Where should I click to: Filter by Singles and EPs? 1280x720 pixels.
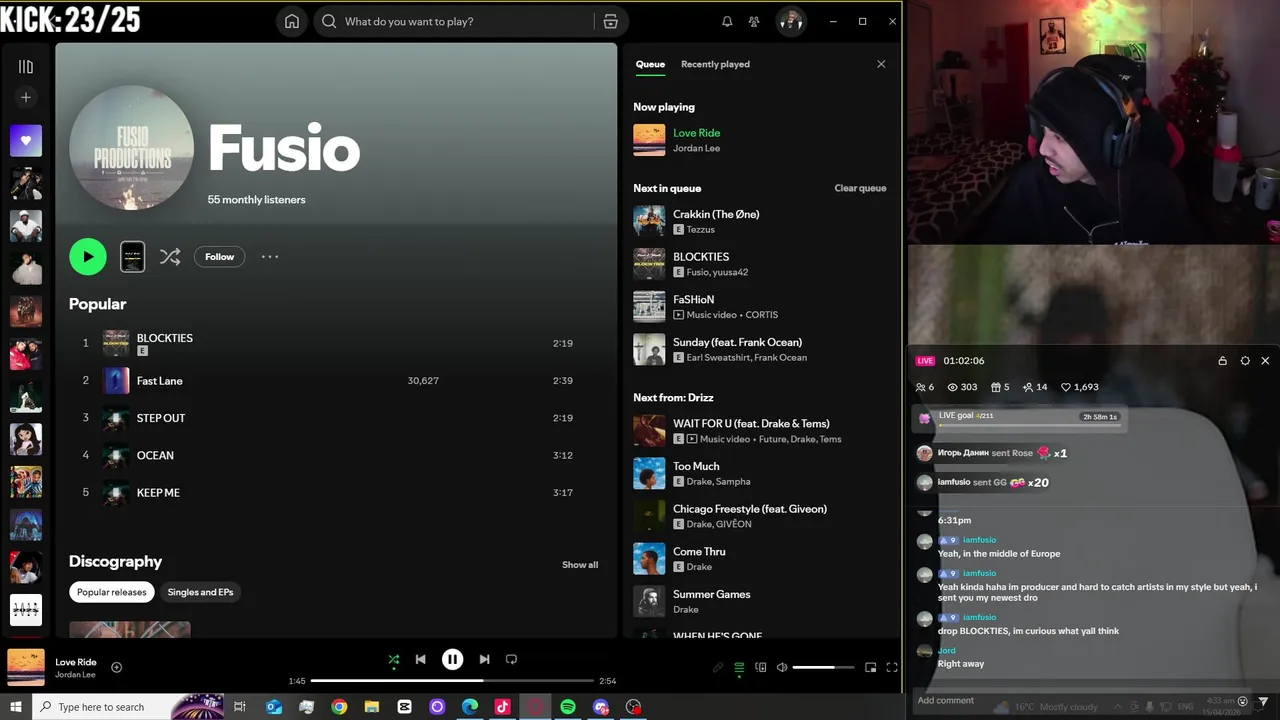tap(200, 592)
